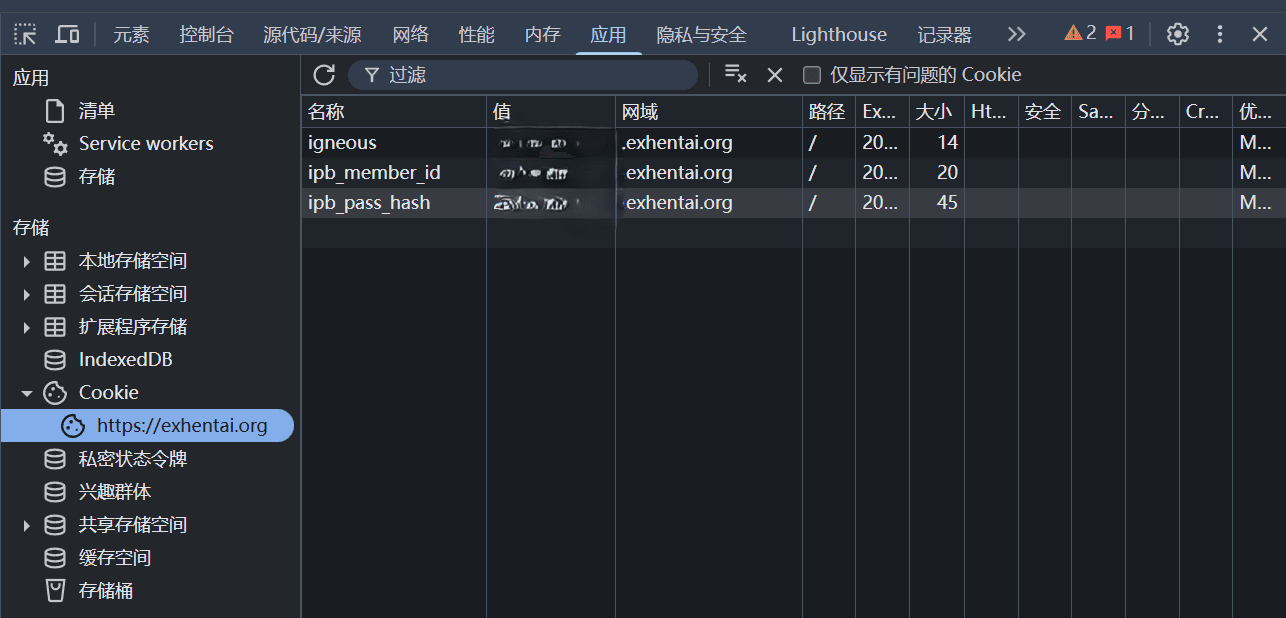The width and height of the screenshot is (1286, 618).
Task: Activate the inspect element picker icon
Action: pyautogui.click(x=25, y=34)
